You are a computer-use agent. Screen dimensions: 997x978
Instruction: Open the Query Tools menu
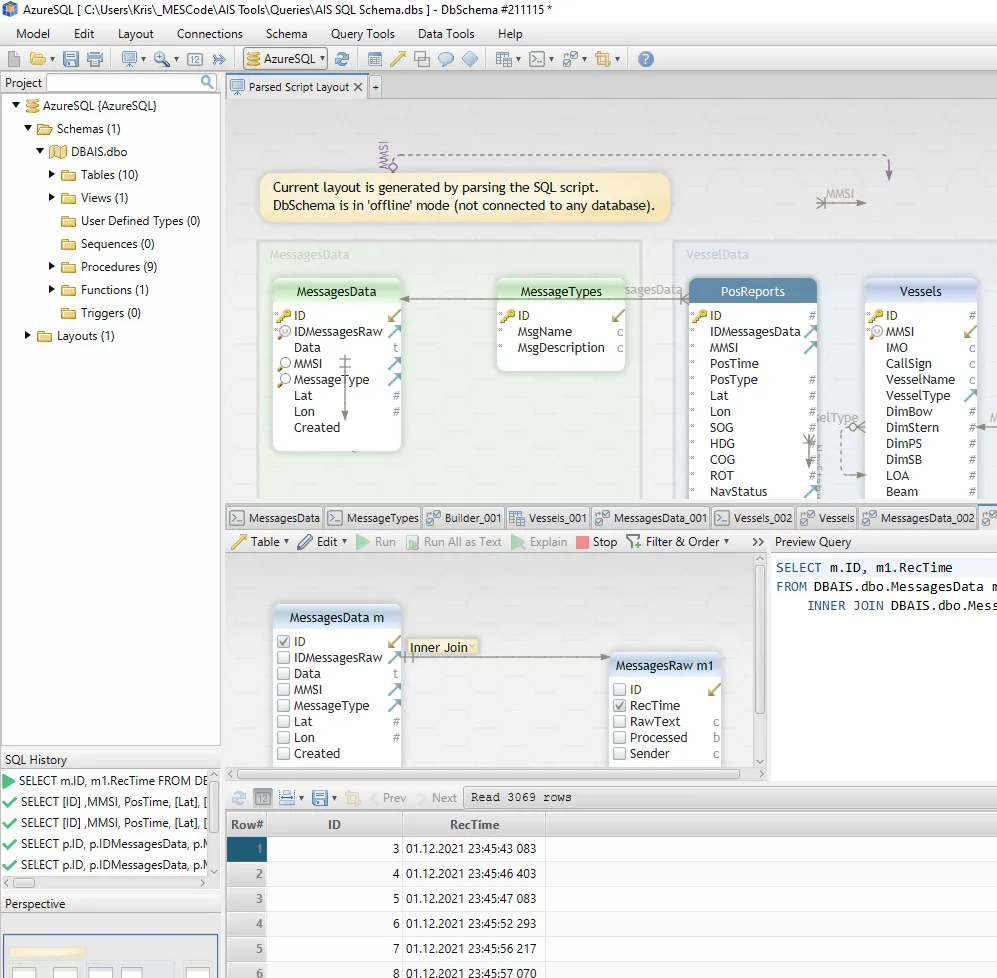(362, 34)
